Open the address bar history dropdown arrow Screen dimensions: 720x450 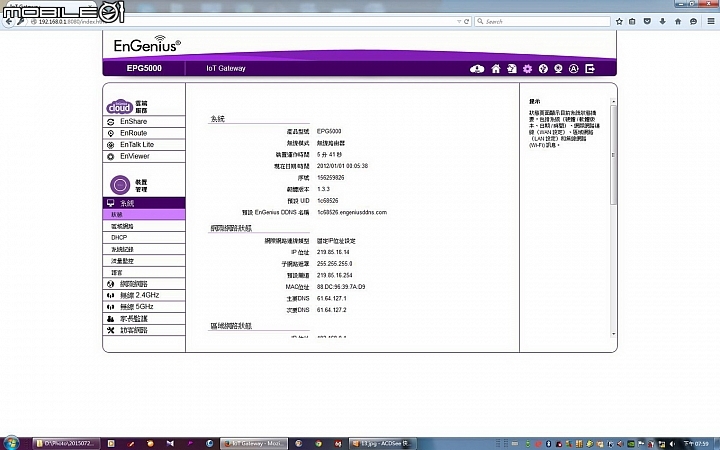click(x=459, y=22)
